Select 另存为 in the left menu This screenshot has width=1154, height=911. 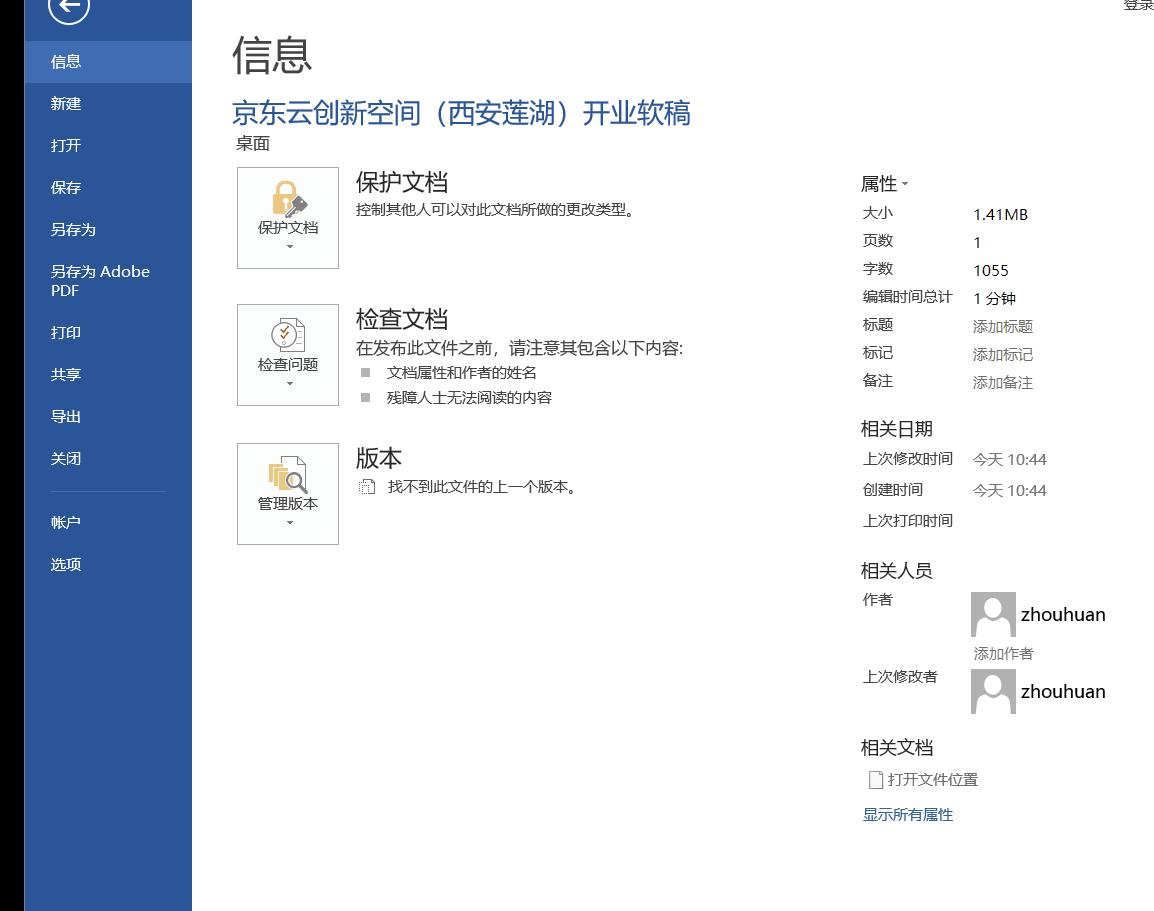[108, 230]
